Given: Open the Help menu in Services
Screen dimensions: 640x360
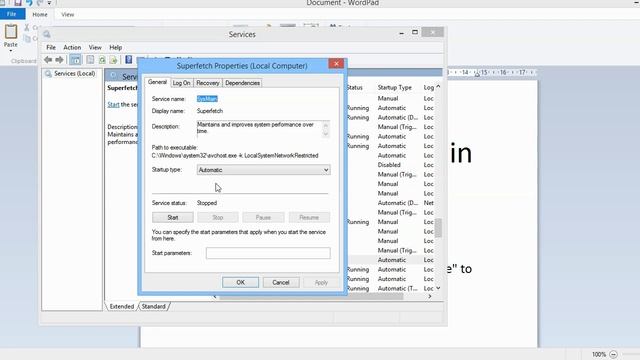Looking at the screenshot, I should click(x=116, y=47).
